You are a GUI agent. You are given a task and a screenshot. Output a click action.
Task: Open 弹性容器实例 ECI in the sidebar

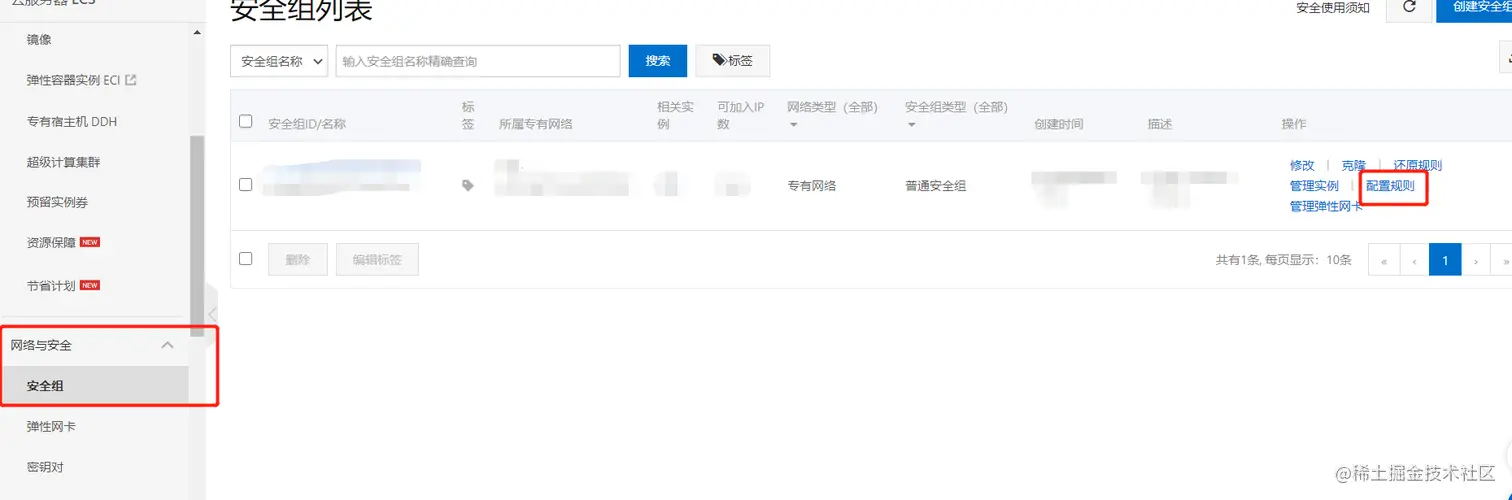point(73,81)
